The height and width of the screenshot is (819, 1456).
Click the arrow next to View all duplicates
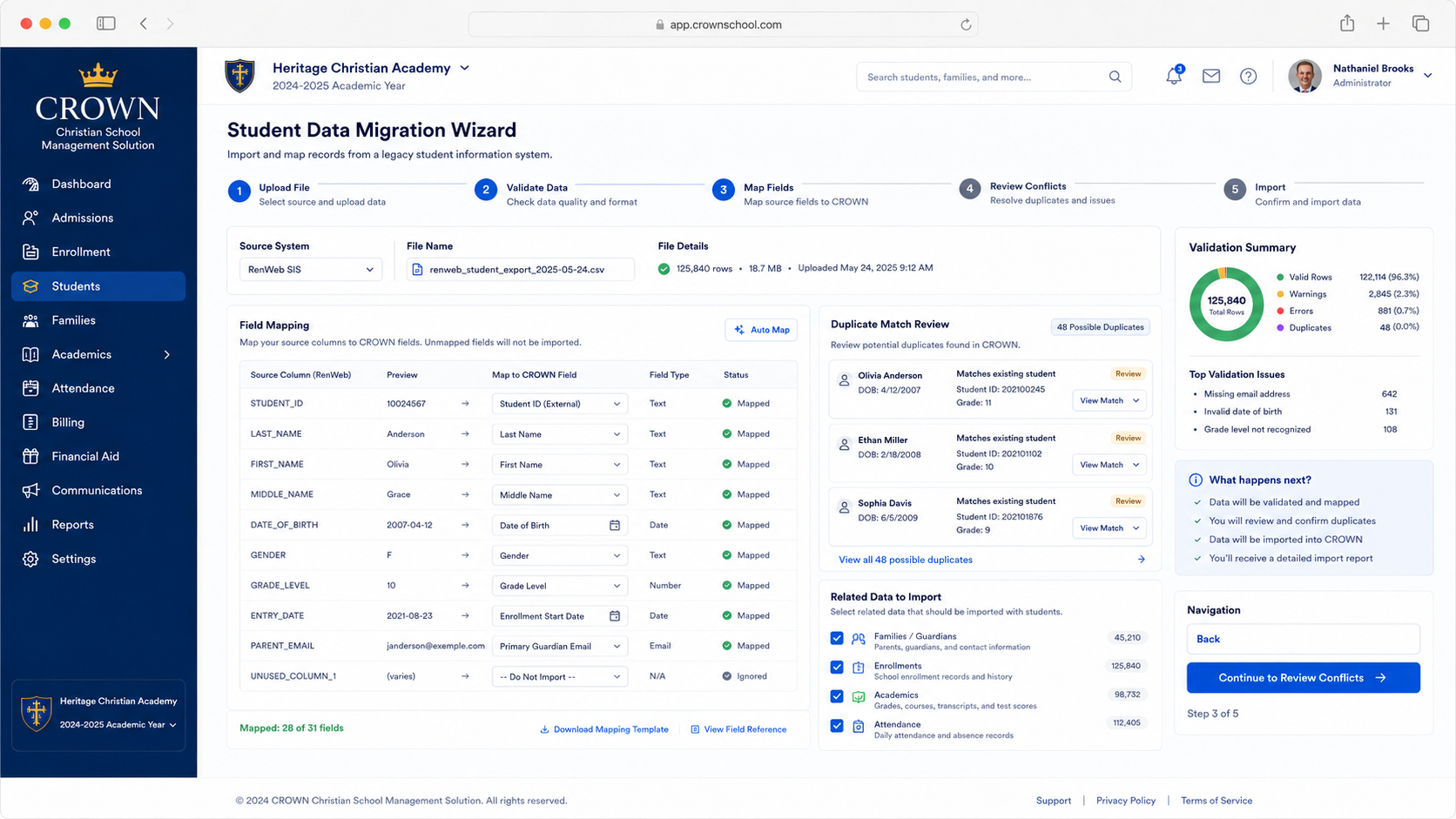(x=1141, y=560)
